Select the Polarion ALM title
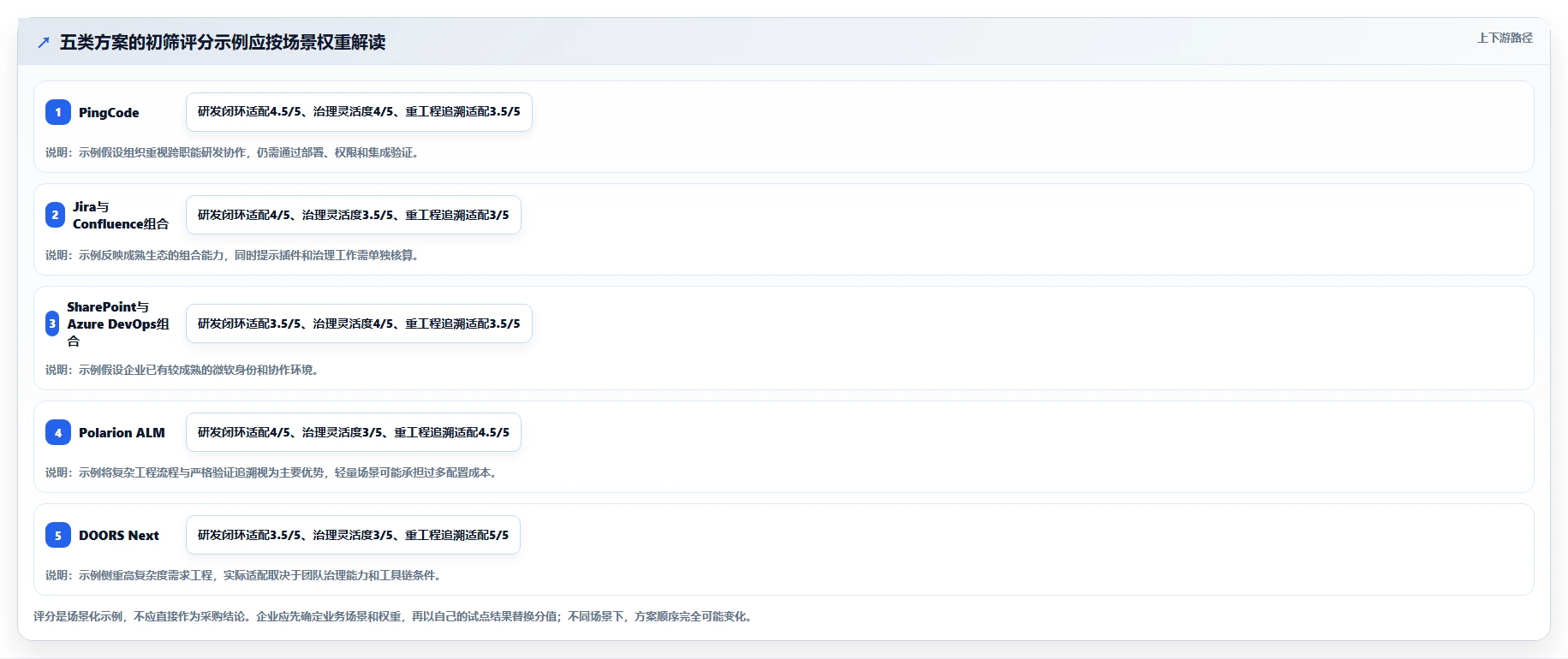This screenshot has width=1568, height=659. coord(122,432)
